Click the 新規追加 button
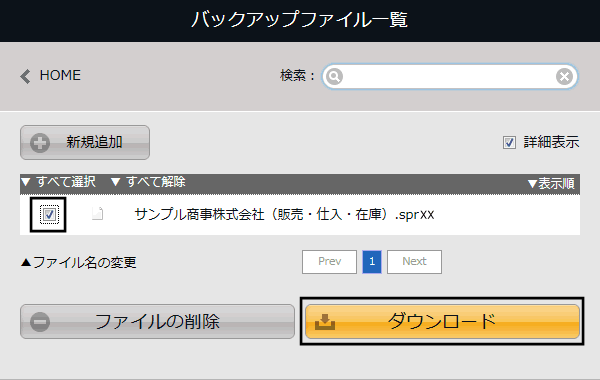600x380 pixels. pyautogui.click(x=85, y=142)
